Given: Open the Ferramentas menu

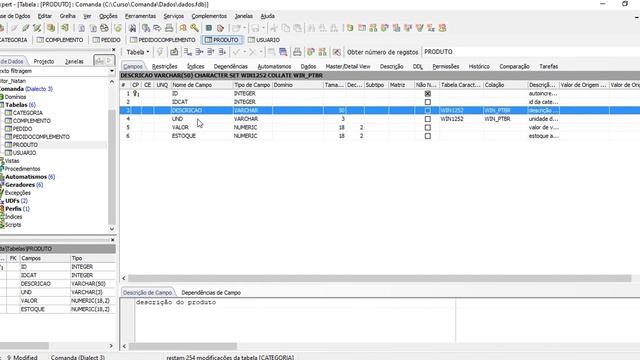Looking at the screenshot, I should point(140,16).
